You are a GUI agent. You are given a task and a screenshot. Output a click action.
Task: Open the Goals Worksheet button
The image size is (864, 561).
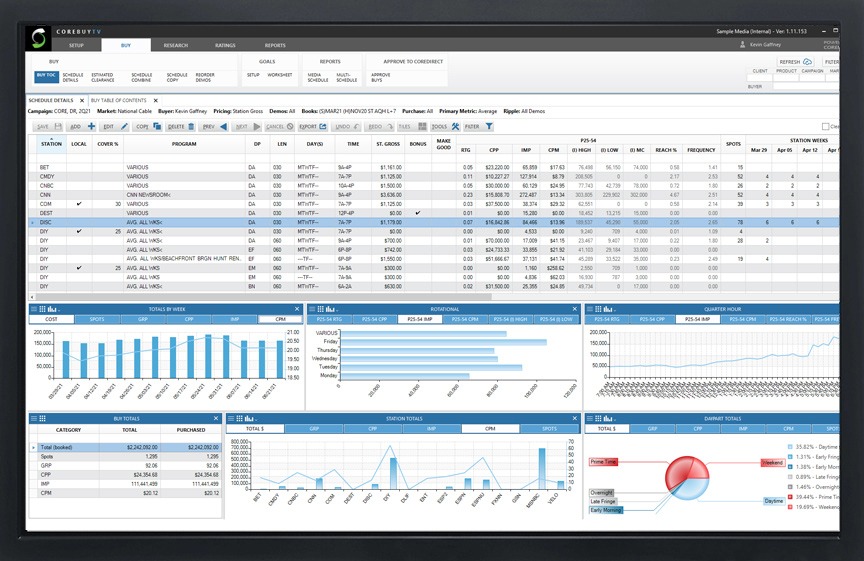coord(280,75)
